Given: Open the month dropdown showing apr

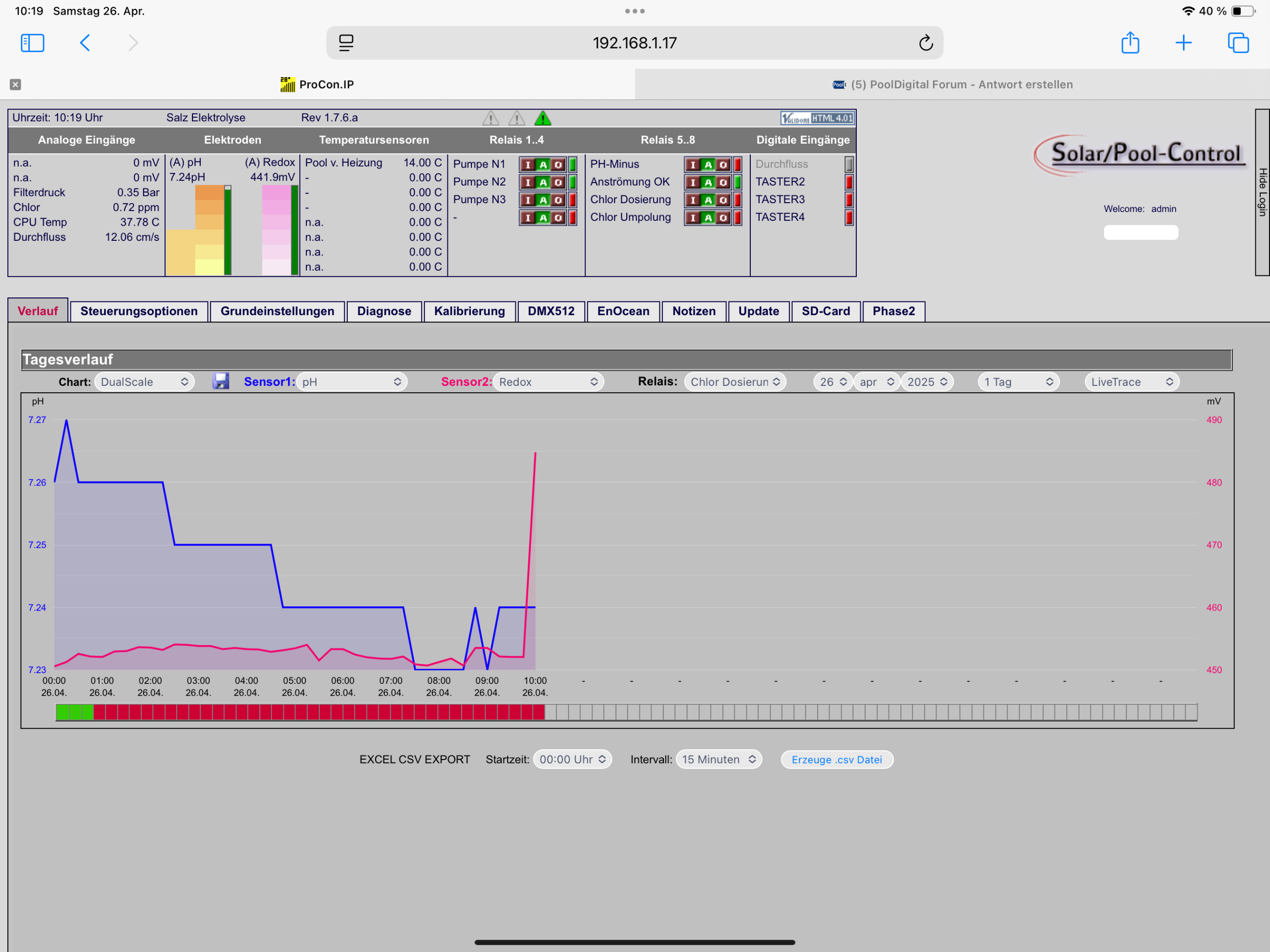Looking at the screenshot, I should tap(877, 382).
